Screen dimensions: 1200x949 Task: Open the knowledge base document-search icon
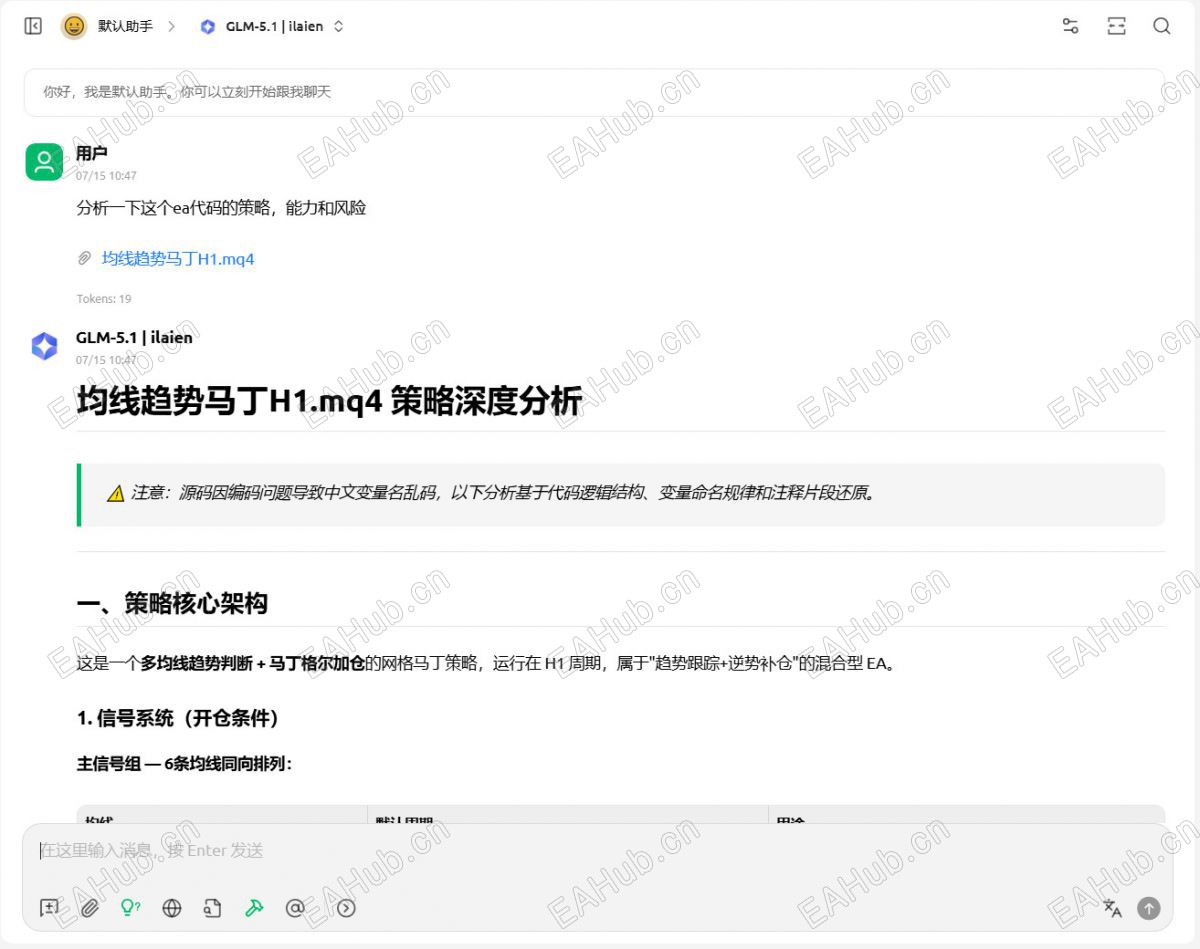tap(212, 908)
